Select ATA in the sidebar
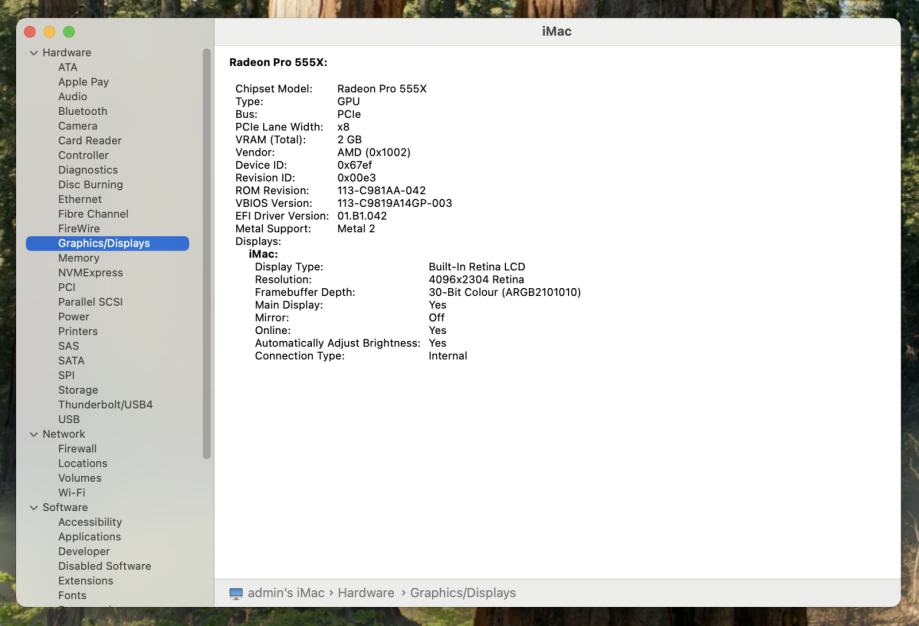Viewport: 919px width, 626px height. coord(67,67)
